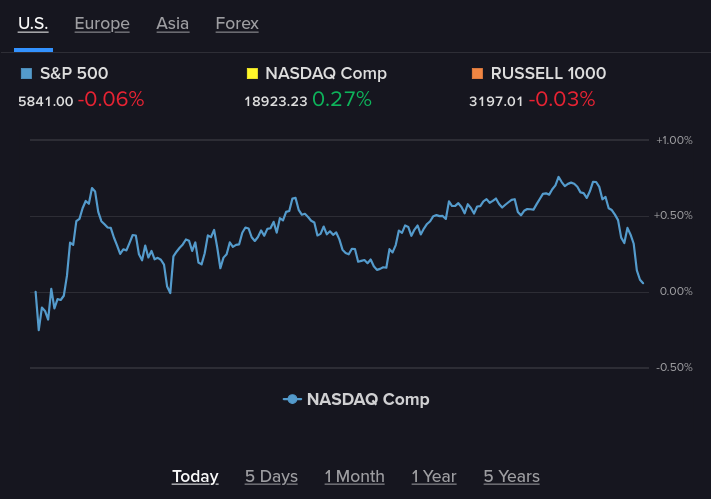Open the Europe markets tab
The width and height of the screenshot is (711, 499).
click(102, 24)
